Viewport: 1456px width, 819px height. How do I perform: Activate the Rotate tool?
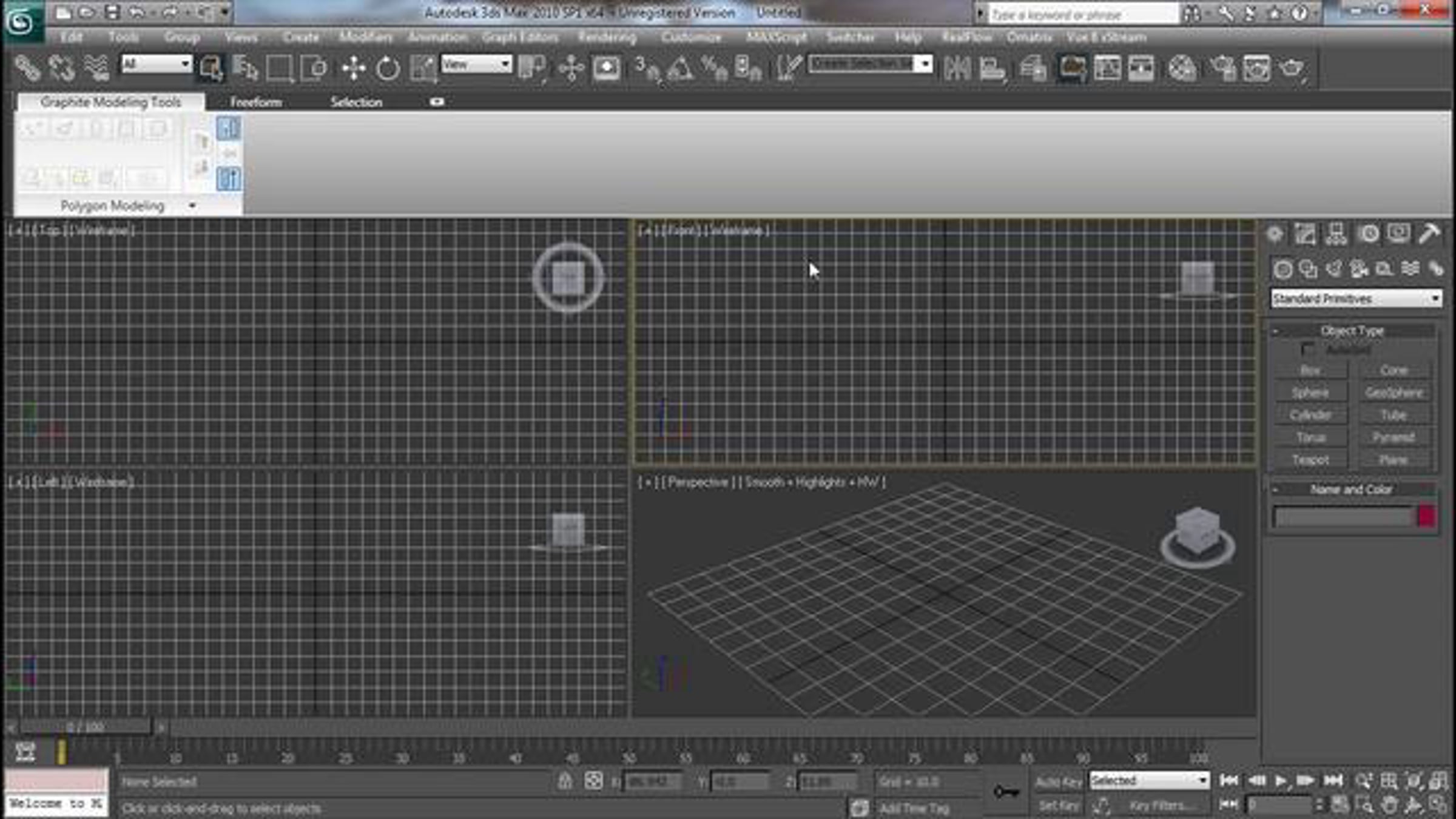click(388, 68)
